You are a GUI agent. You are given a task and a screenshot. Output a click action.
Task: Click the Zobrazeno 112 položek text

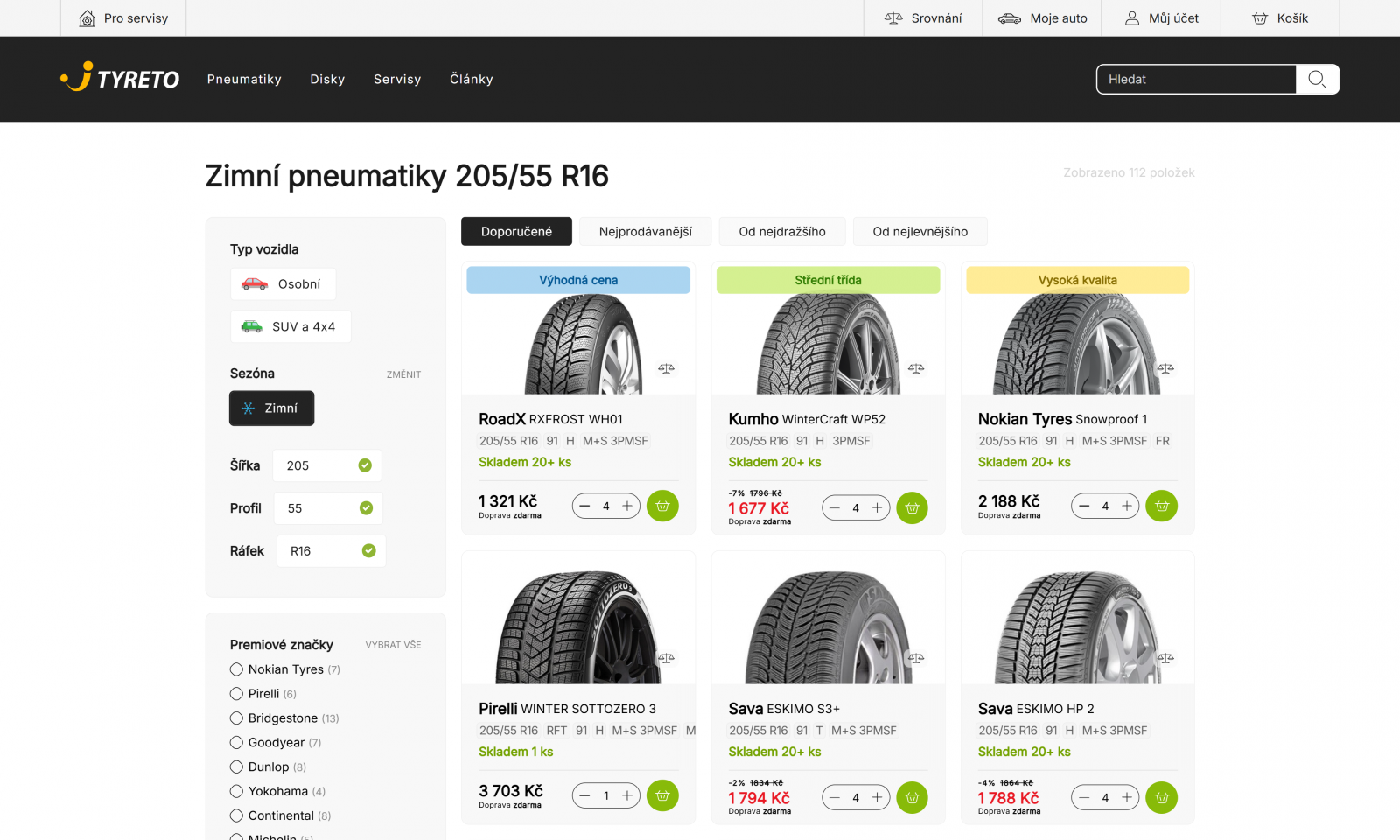1129,172
